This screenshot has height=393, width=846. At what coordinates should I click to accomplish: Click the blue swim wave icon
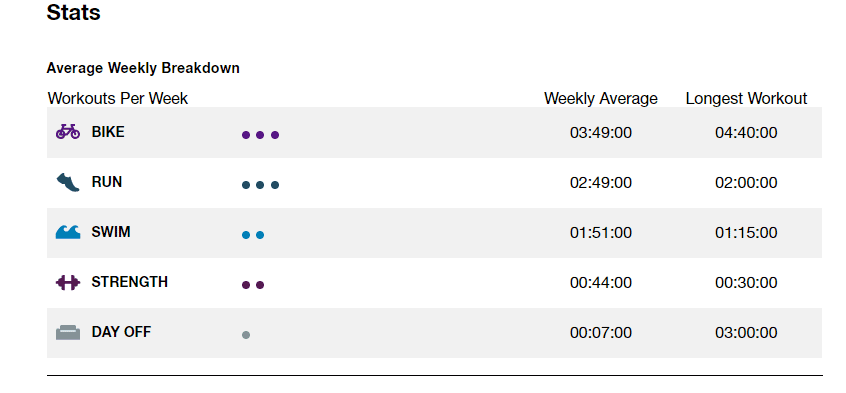tap(68, 232)
